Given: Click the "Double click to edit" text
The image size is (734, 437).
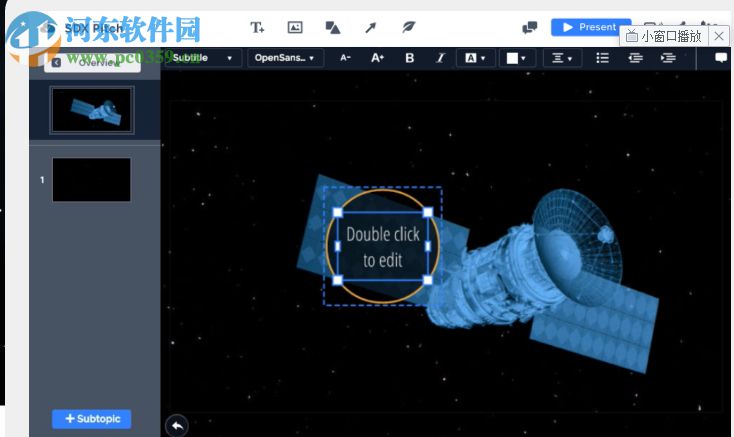Looking at the screenshot, I should coord(382,247).
